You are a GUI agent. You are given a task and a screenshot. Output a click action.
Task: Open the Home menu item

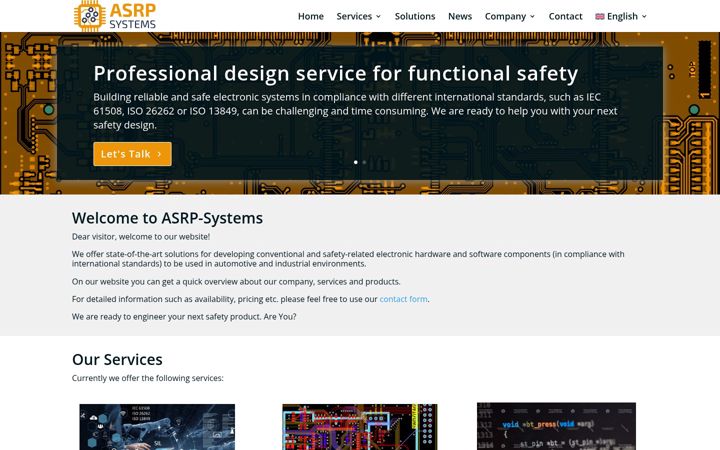(x=311, y=17)
